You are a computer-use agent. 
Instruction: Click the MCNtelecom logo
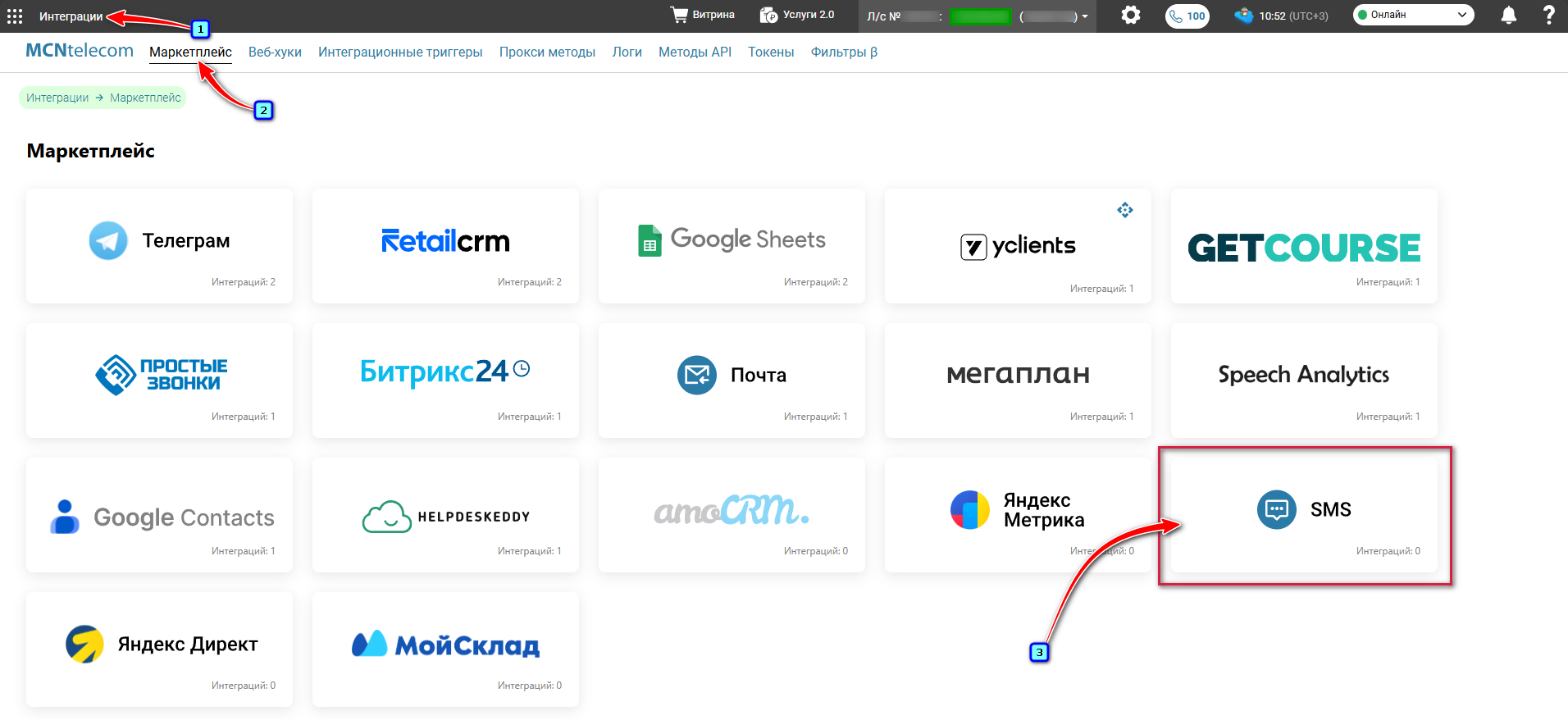tap(80, 50)
